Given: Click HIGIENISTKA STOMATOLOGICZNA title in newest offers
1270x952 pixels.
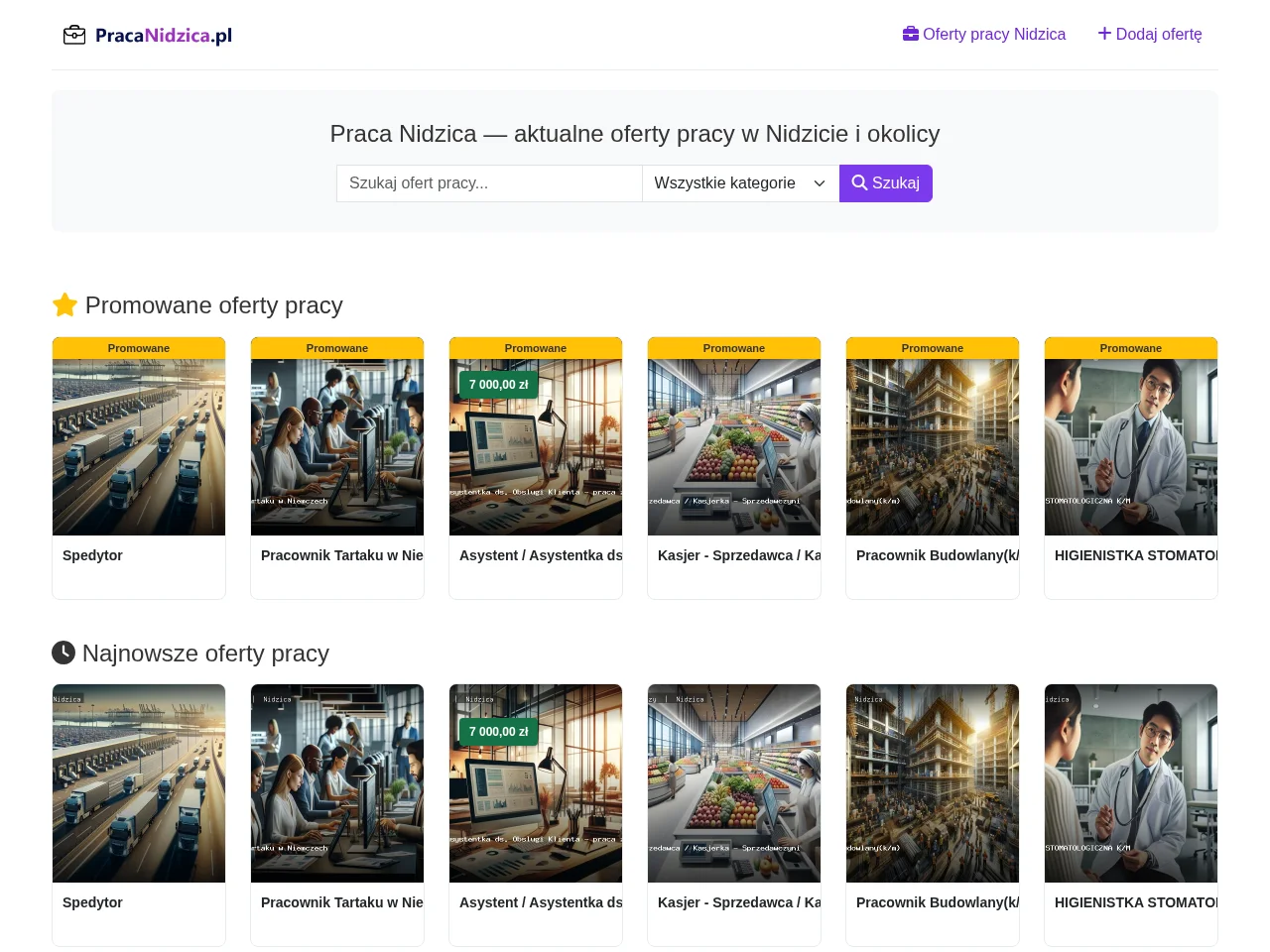Looking at the screenshot, I should click(1136, 902).
